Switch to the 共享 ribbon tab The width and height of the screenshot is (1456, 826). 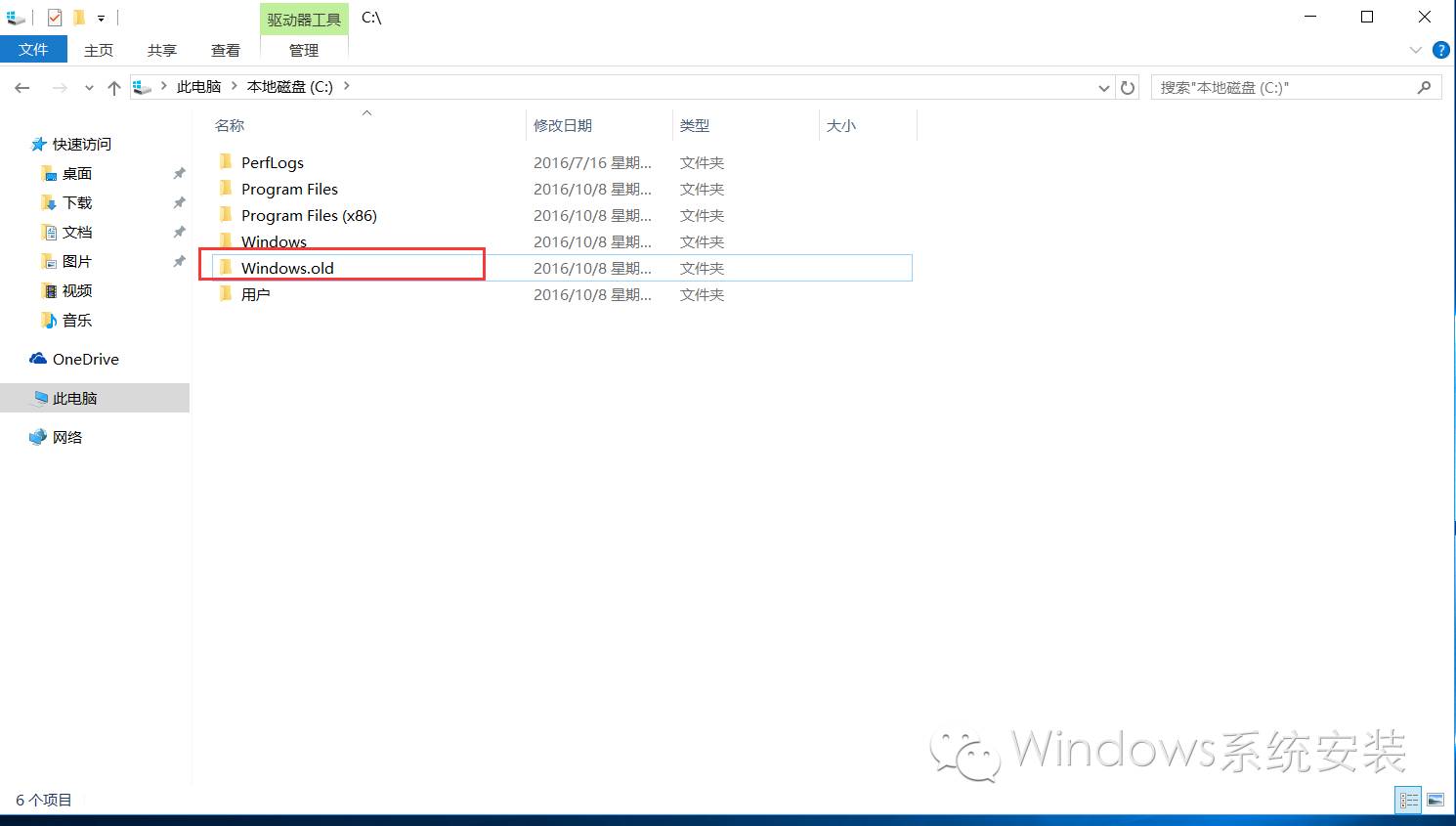[161, 50]
